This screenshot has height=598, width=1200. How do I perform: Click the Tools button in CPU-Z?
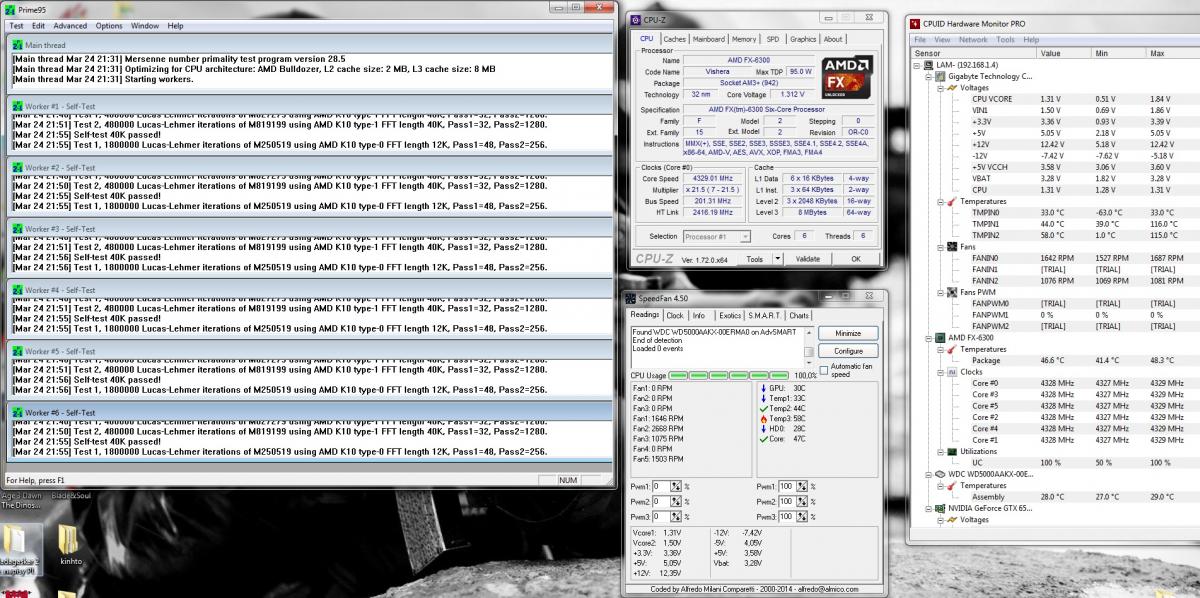754,258
